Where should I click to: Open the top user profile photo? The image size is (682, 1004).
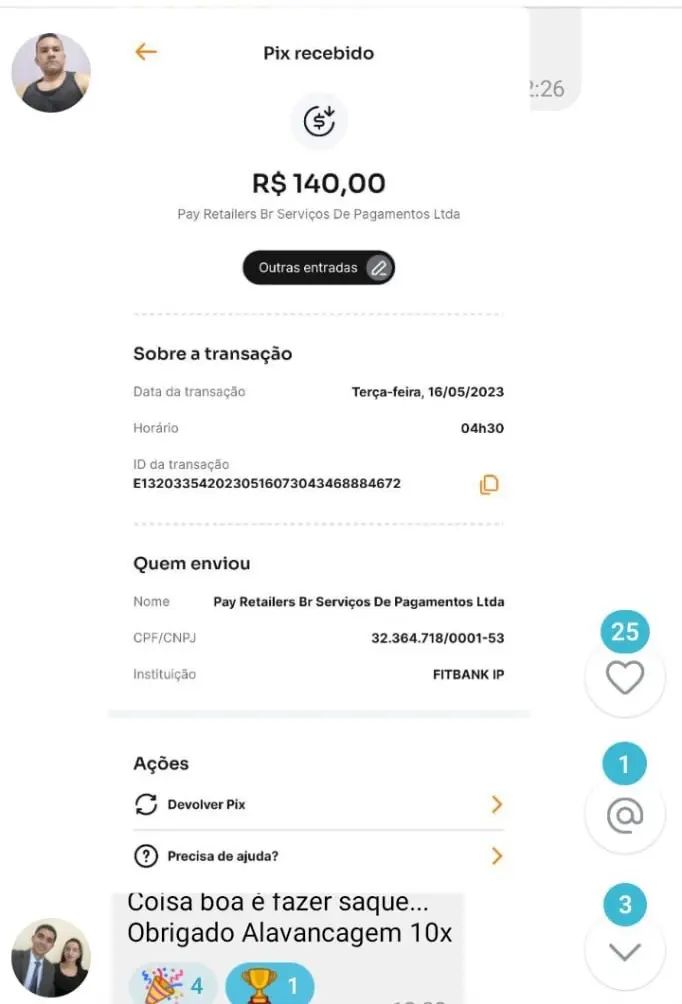pyautogui.click(x=51, y=72)
